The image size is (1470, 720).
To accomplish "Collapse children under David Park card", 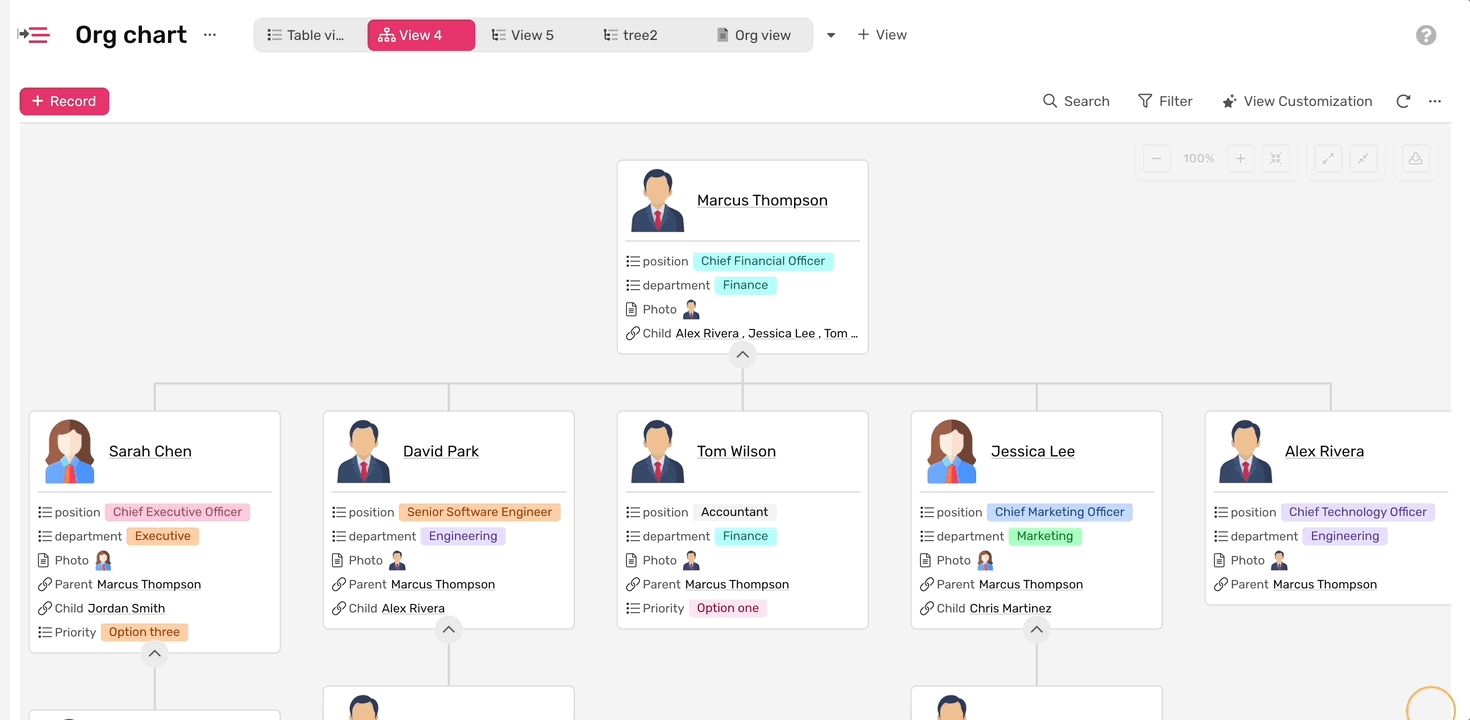I will coord(448,629).
